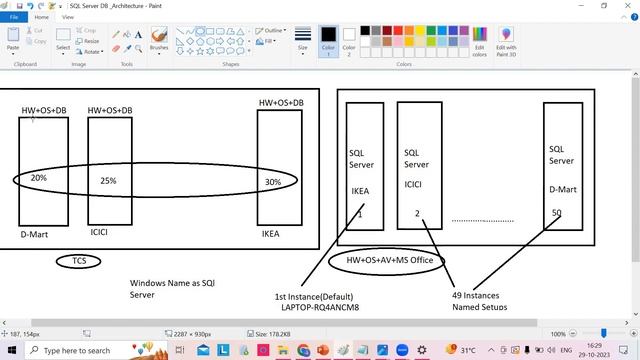Choose the Polygon shape
The width and height of the screenshot is (640, 360).
[x=230, y=31]
